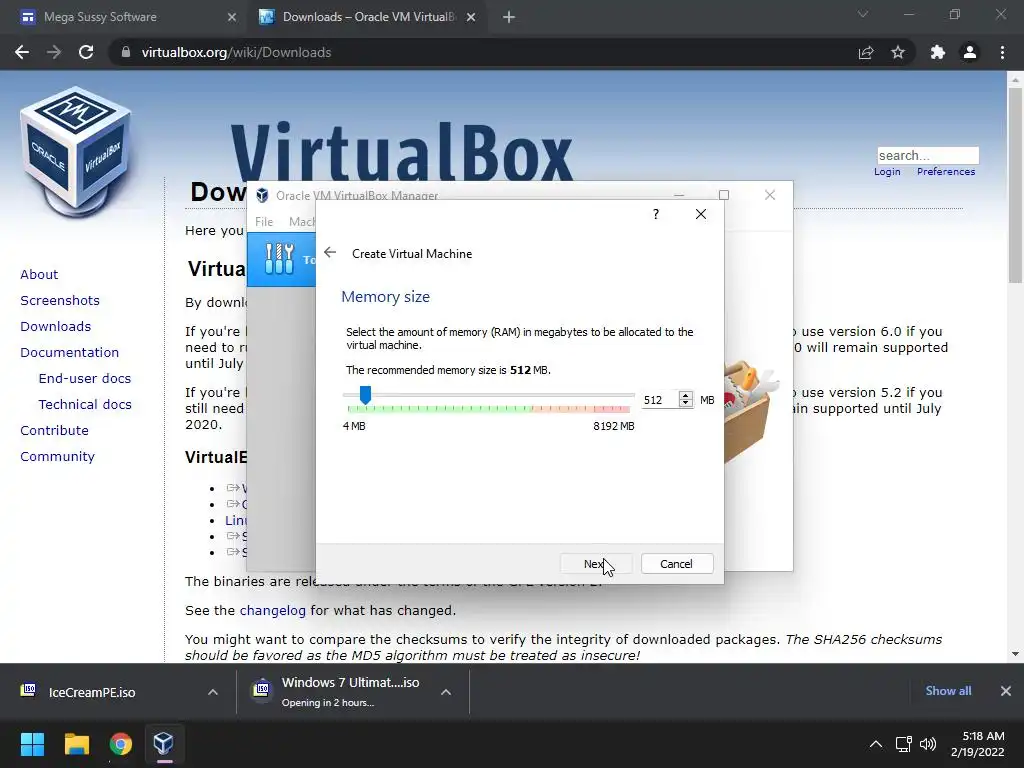Show hidden system tray icons
This screenshot has height=768, width=1024.
[876, 744]
